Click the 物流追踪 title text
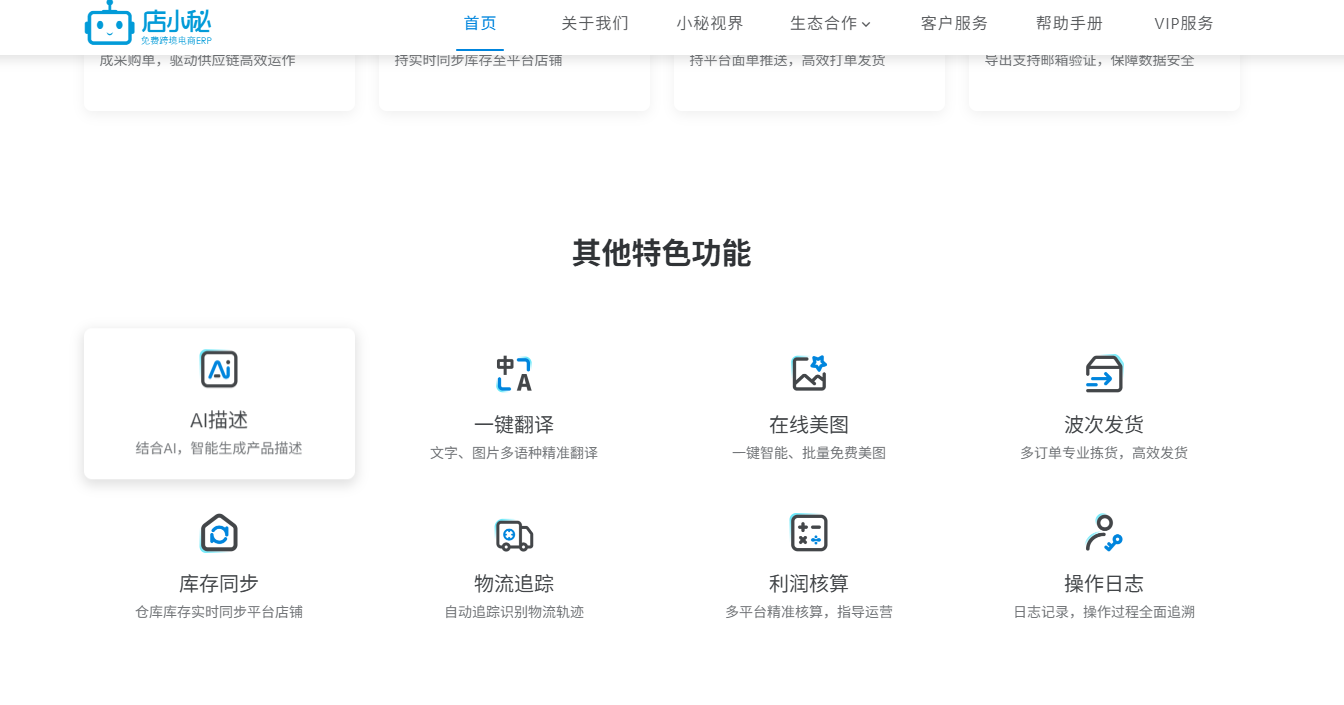This screenshot has width=1344, height=705. (x=514, y=583)
